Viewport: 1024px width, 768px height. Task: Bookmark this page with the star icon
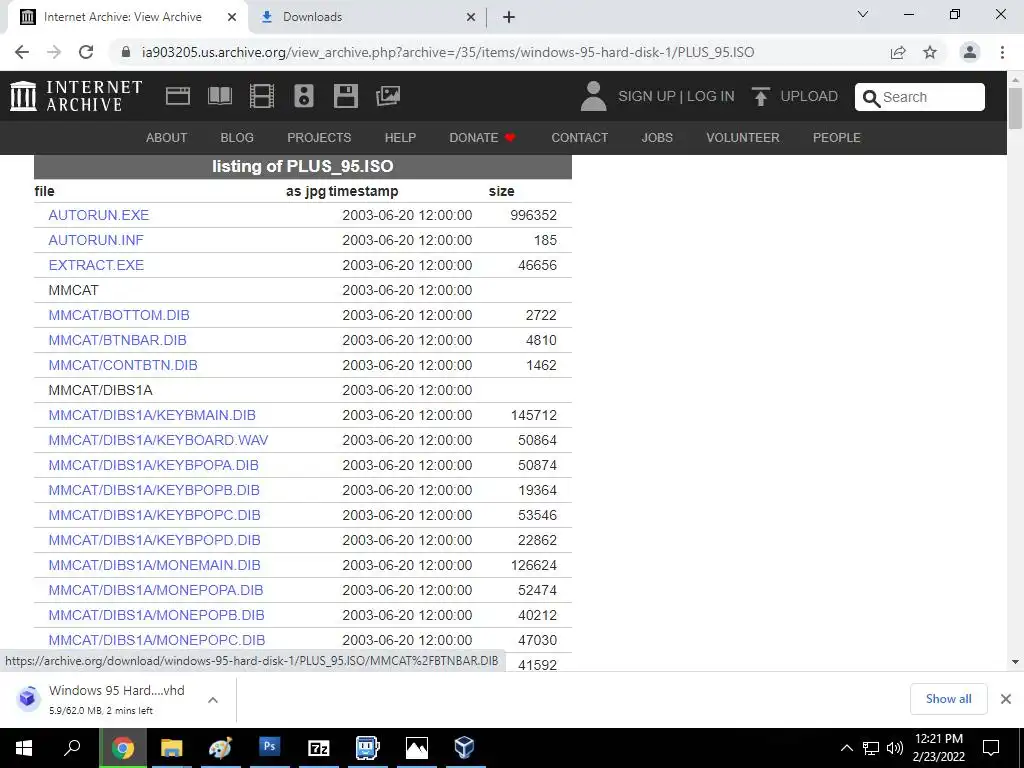pos(930,52)
